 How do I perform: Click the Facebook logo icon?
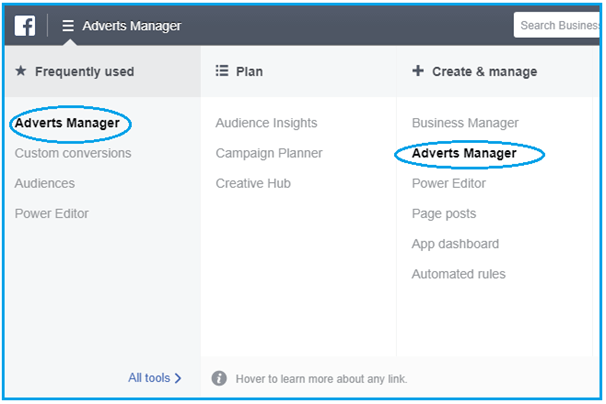25,26
